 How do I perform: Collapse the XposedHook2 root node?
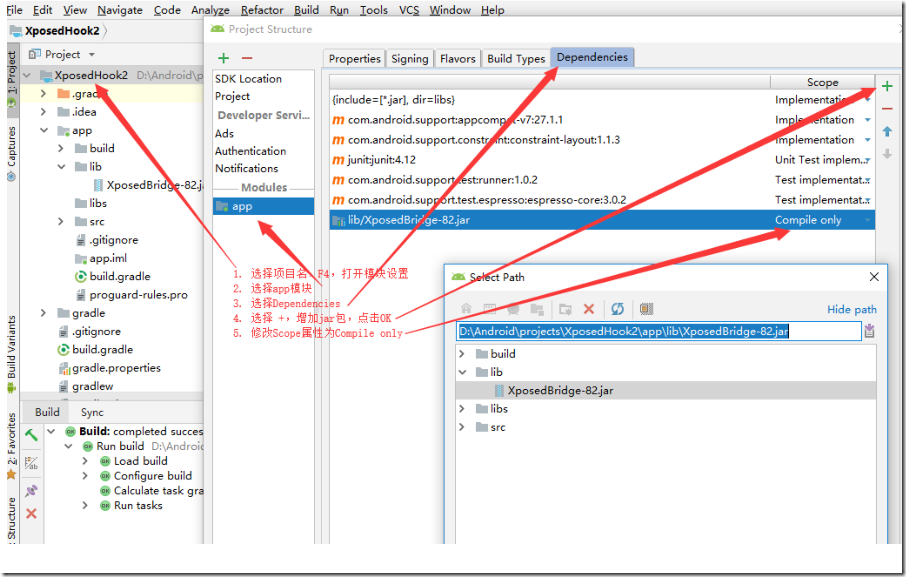(x=27, y=75)
